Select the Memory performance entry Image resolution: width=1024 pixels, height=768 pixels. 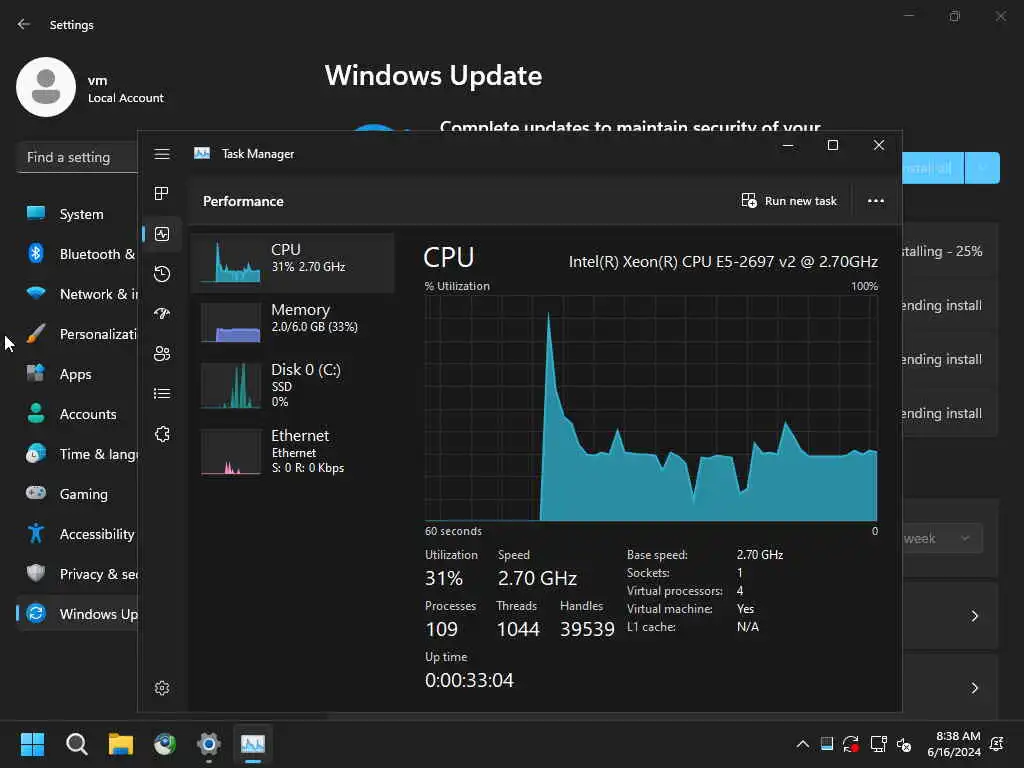293,323
